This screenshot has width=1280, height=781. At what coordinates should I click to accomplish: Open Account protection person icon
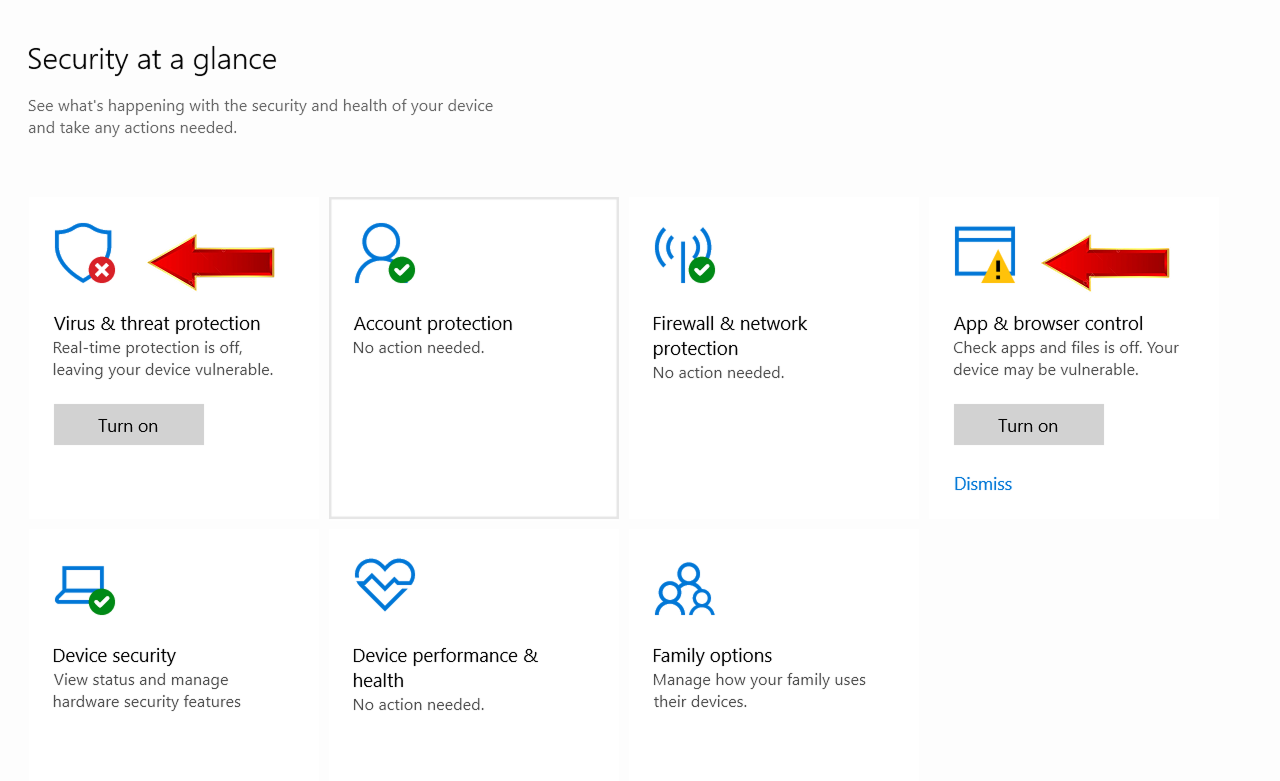(x=385, y=254)
